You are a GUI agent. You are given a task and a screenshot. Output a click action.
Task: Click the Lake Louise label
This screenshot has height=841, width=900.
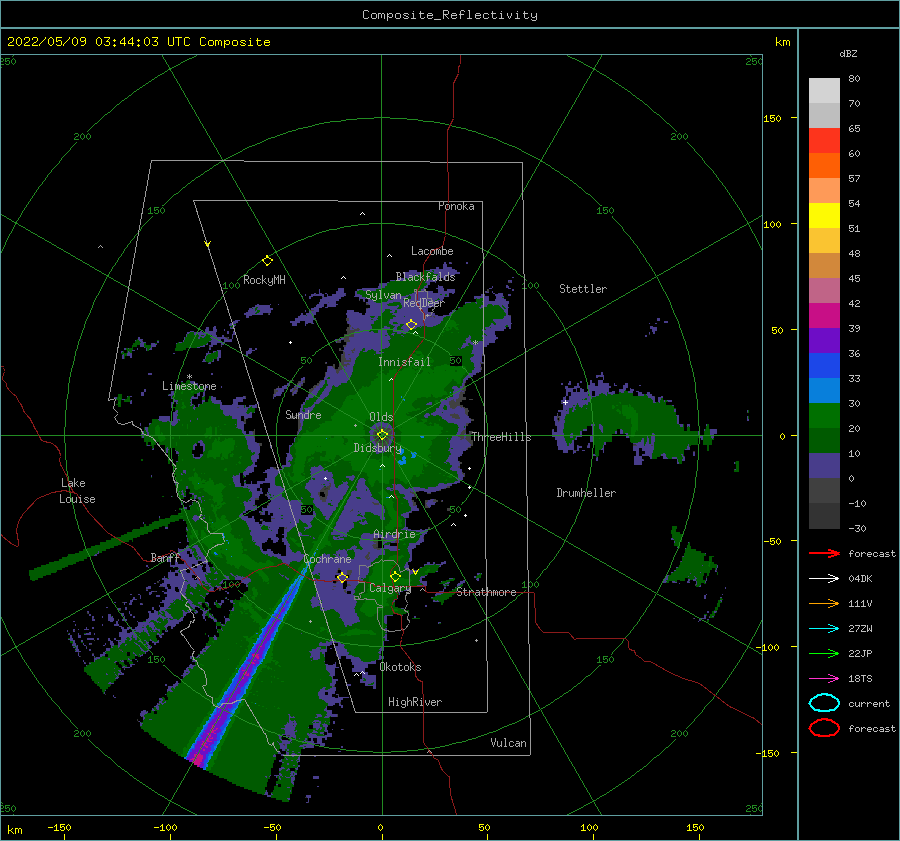point(77,491)
